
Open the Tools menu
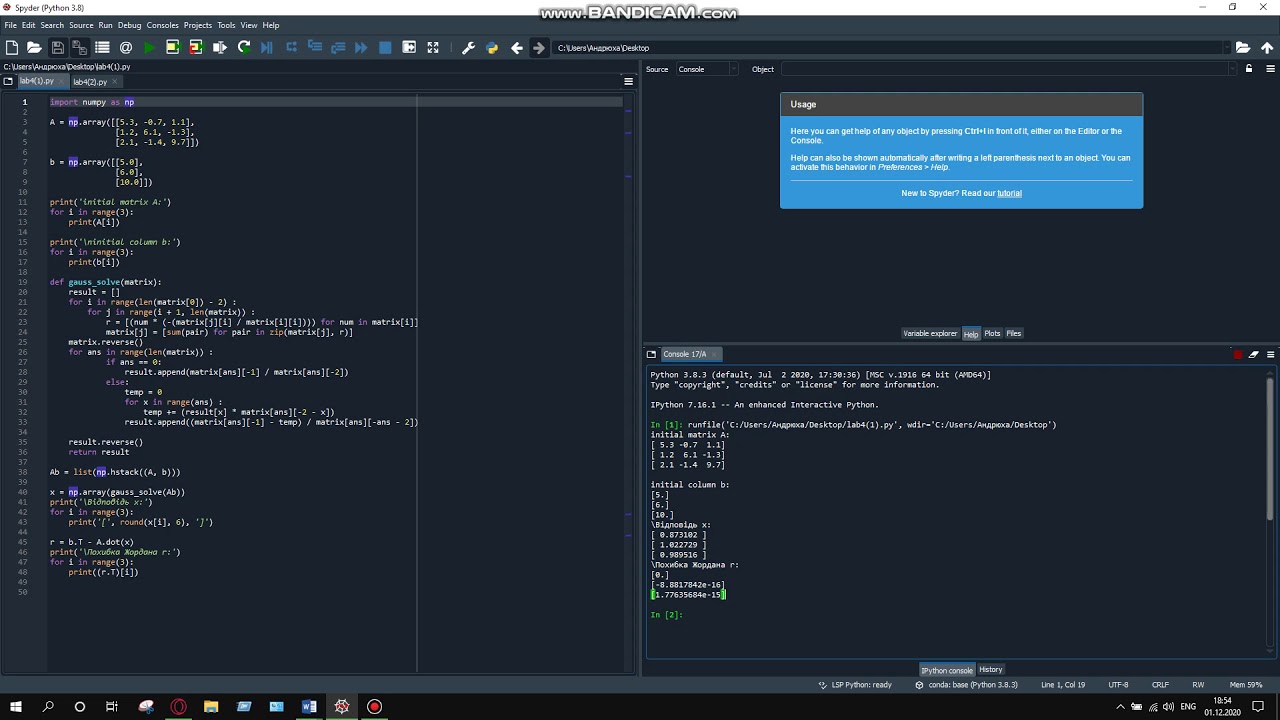pyautogui.click(x=227, y=25)
